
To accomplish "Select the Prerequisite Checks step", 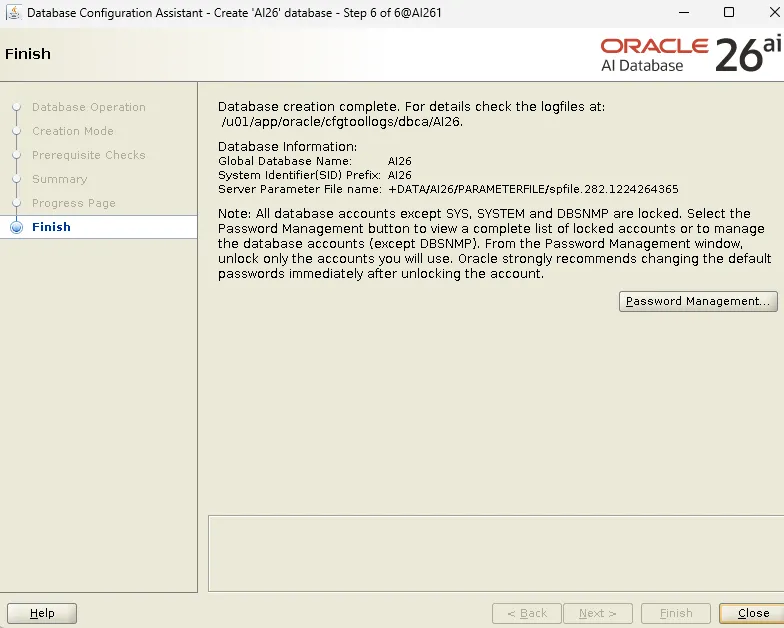I will pyautogui.click(x=88, y=155).
